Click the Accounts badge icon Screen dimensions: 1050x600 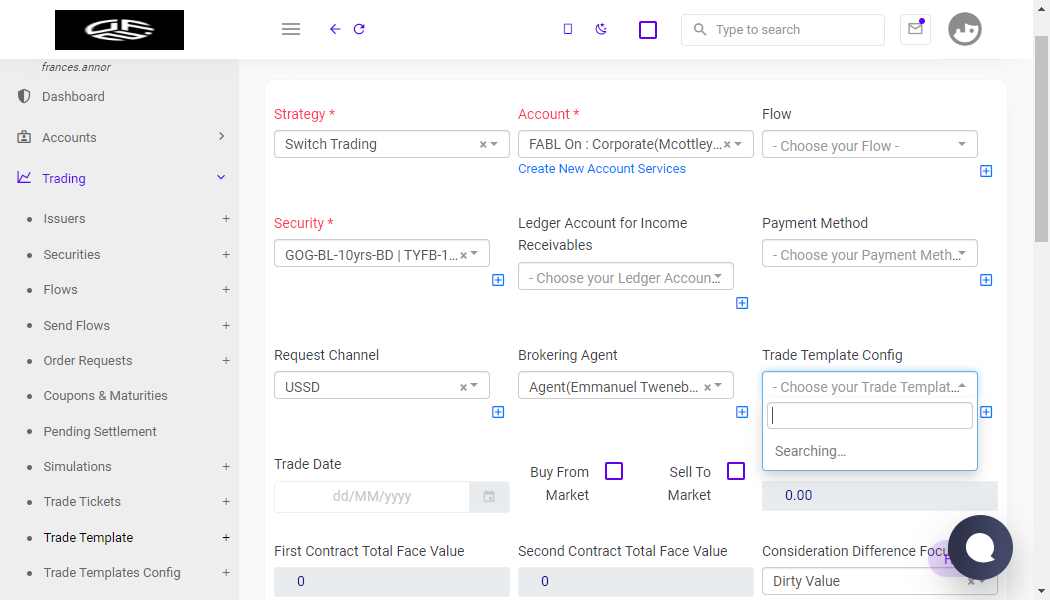tap(24, 137)
